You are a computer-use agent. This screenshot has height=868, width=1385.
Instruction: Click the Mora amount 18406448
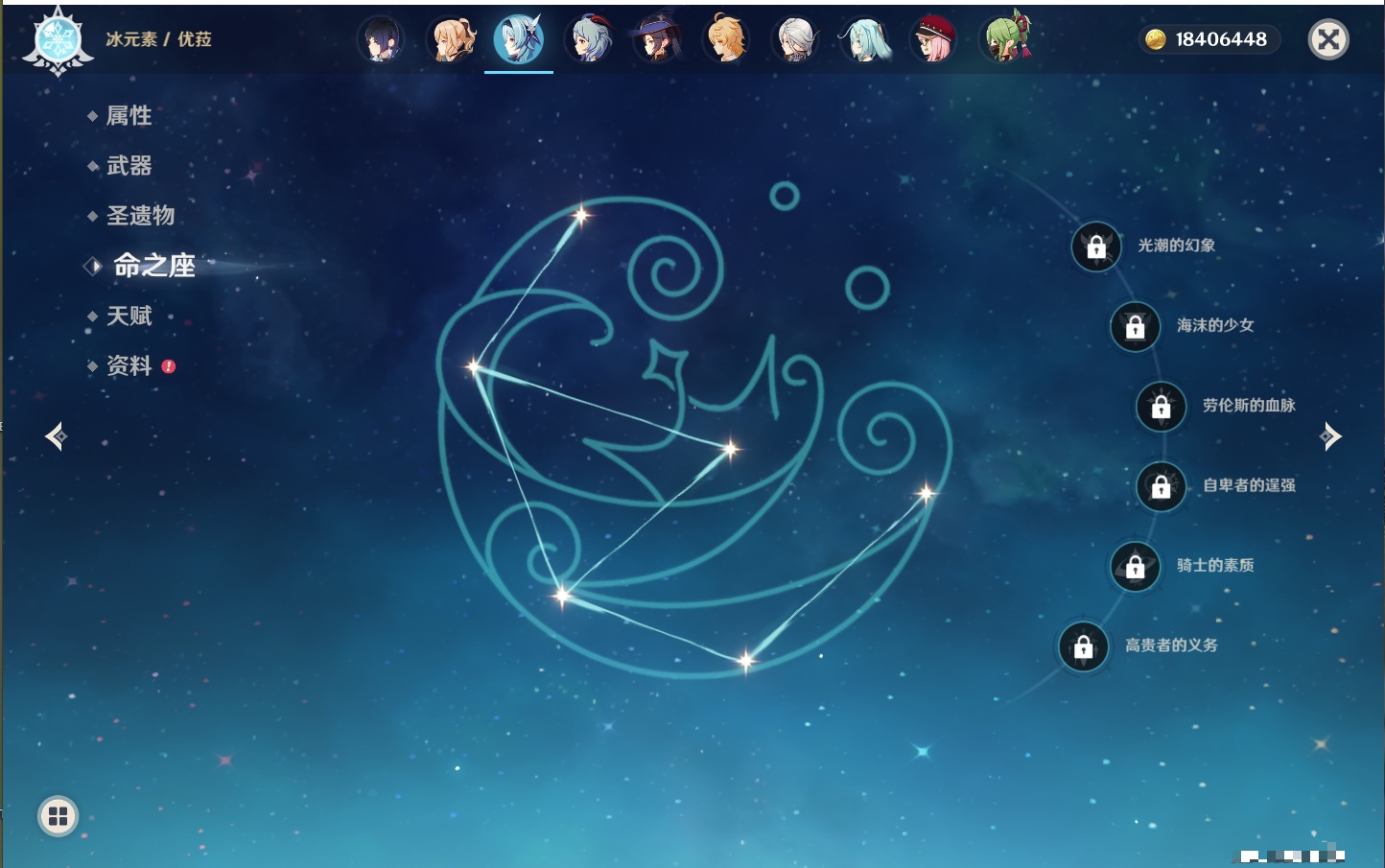point(1221,39)
